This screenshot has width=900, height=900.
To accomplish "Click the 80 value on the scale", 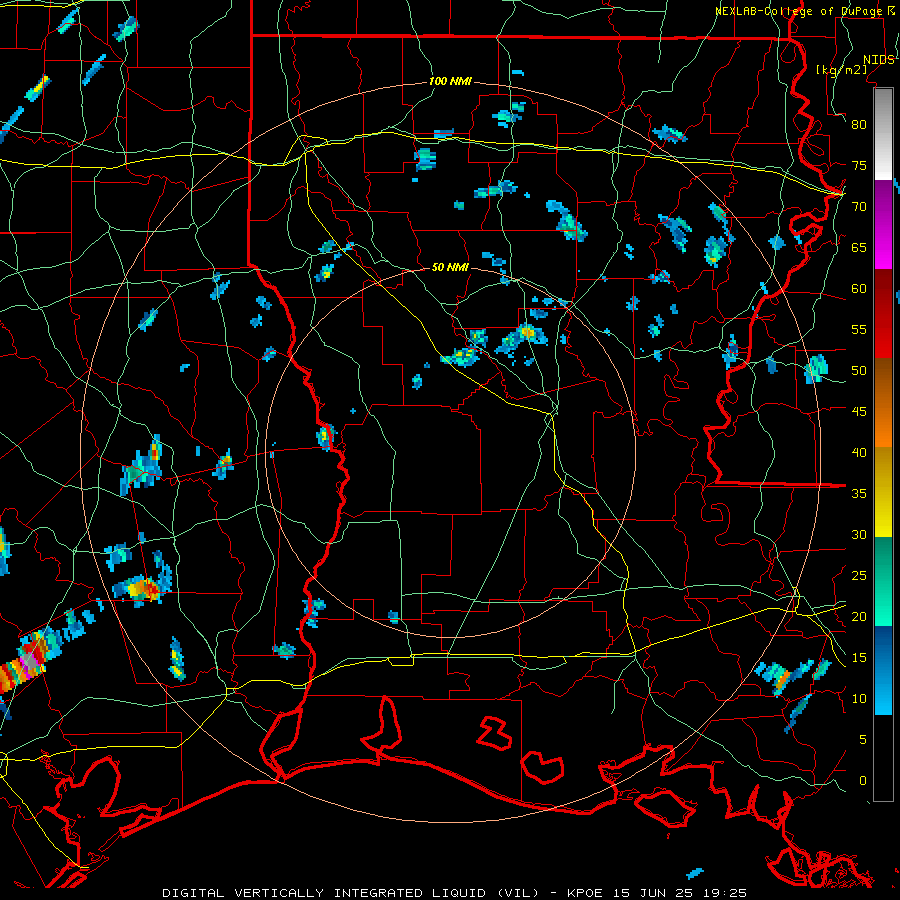I will click(x=859, y=125).
